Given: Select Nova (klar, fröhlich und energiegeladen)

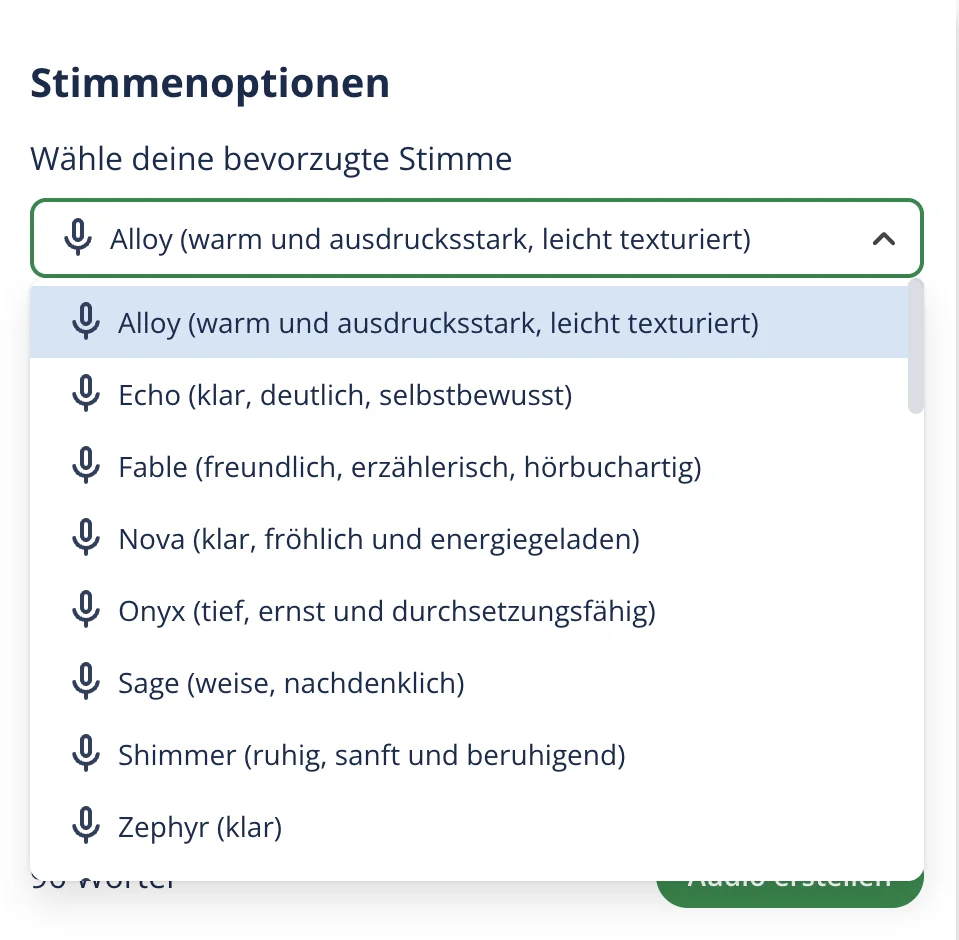Looking at the screenshot, I should coord(379,539).
